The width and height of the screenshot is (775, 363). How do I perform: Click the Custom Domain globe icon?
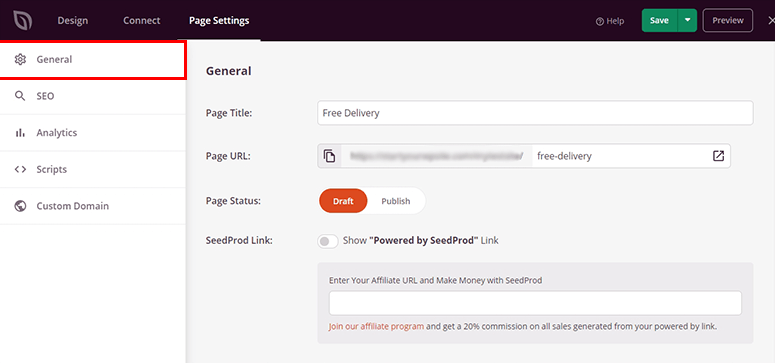click(20, 206)
